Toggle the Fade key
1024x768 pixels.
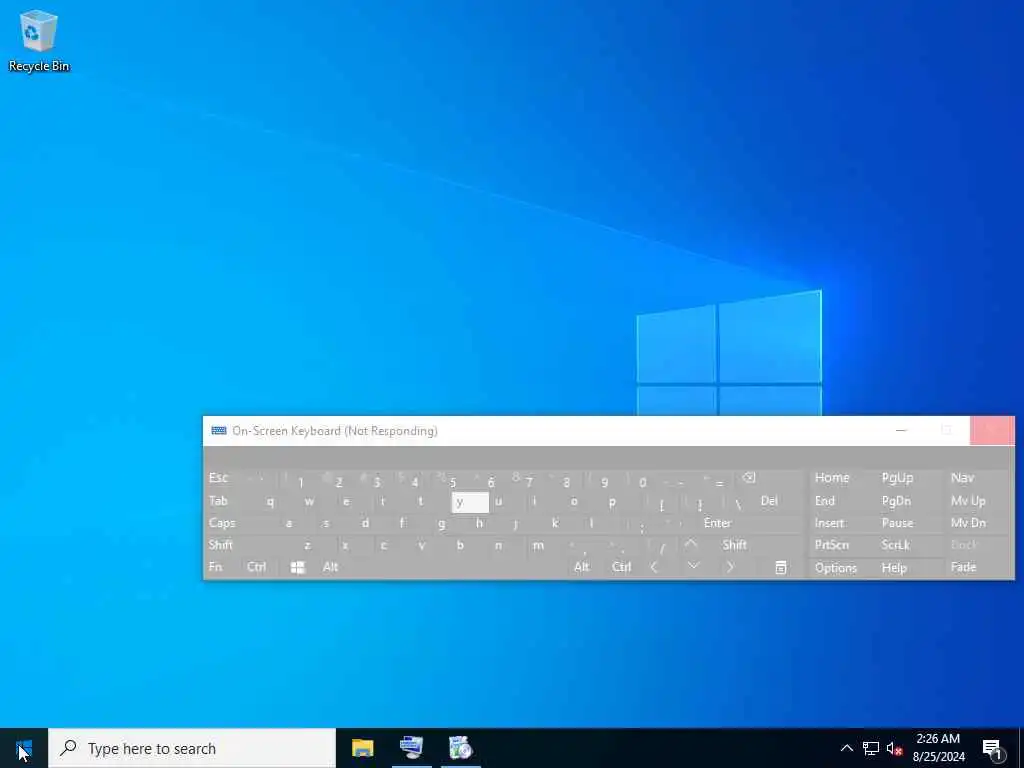pos(963,567)
